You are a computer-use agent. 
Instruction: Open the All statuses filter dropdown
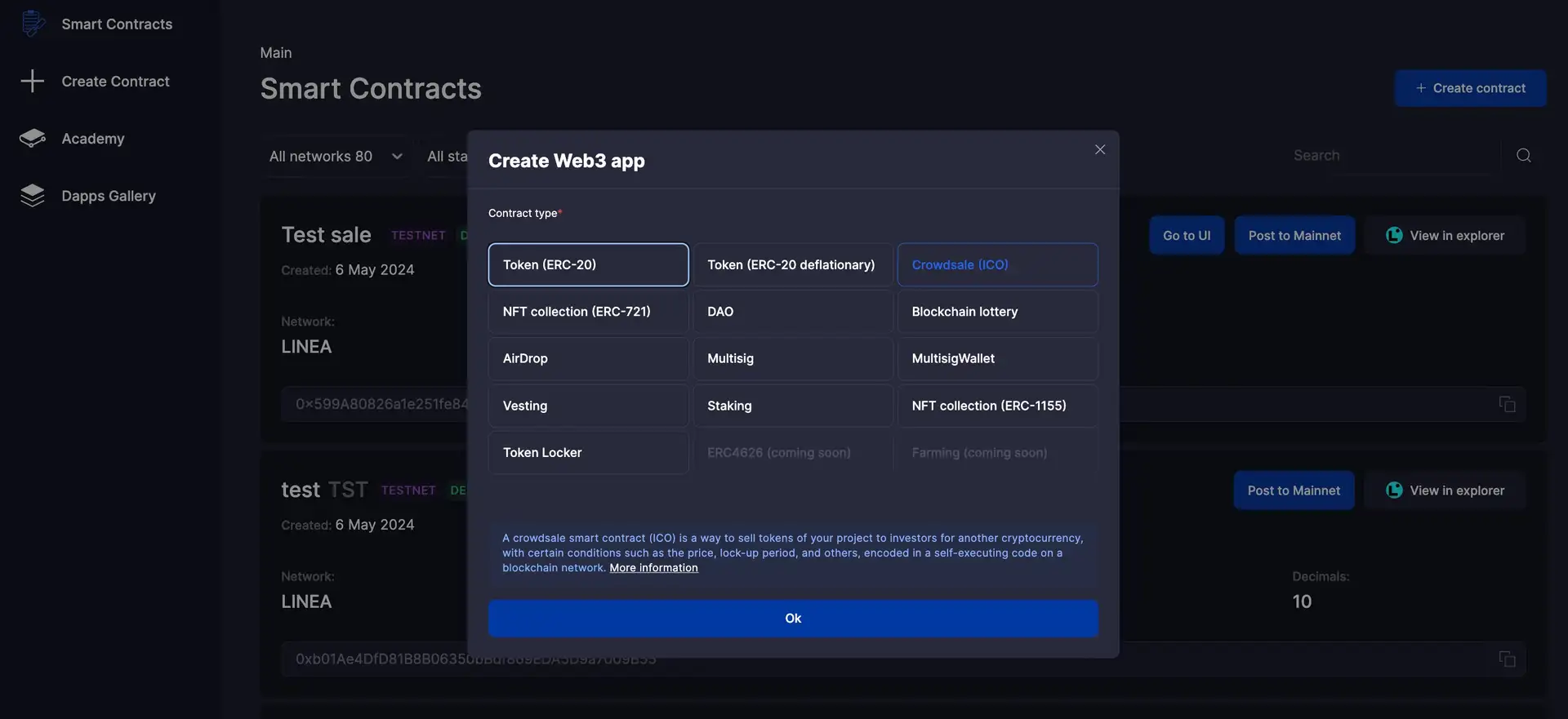point(447,156)
